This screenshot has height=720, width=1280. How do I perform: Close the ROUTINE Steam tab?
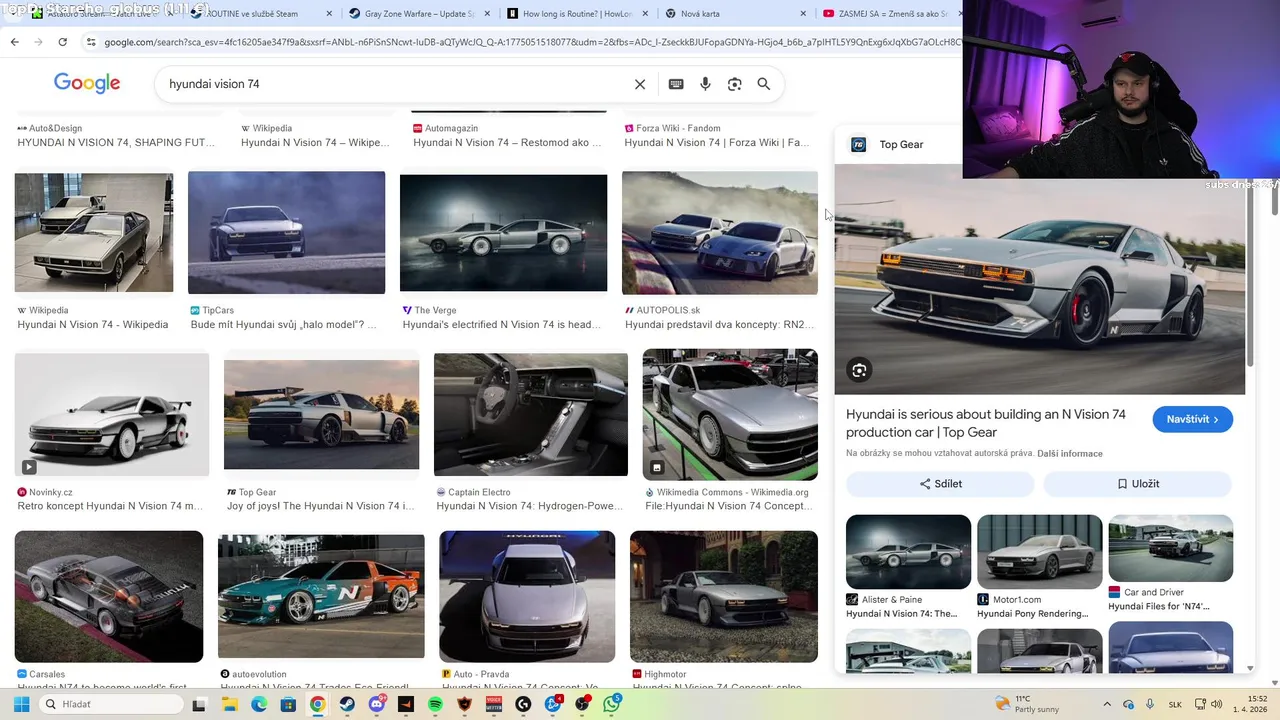[x=329, y=14]
